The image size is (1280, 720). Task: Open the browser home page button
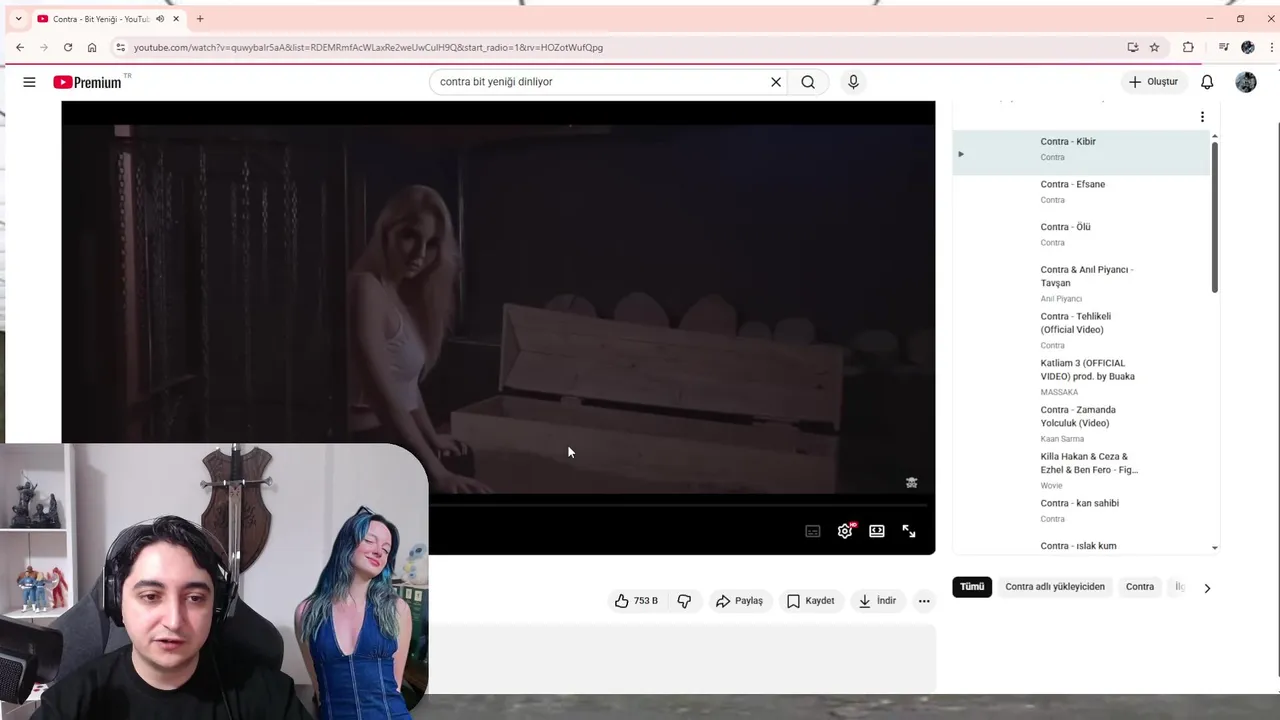[92, 47]
